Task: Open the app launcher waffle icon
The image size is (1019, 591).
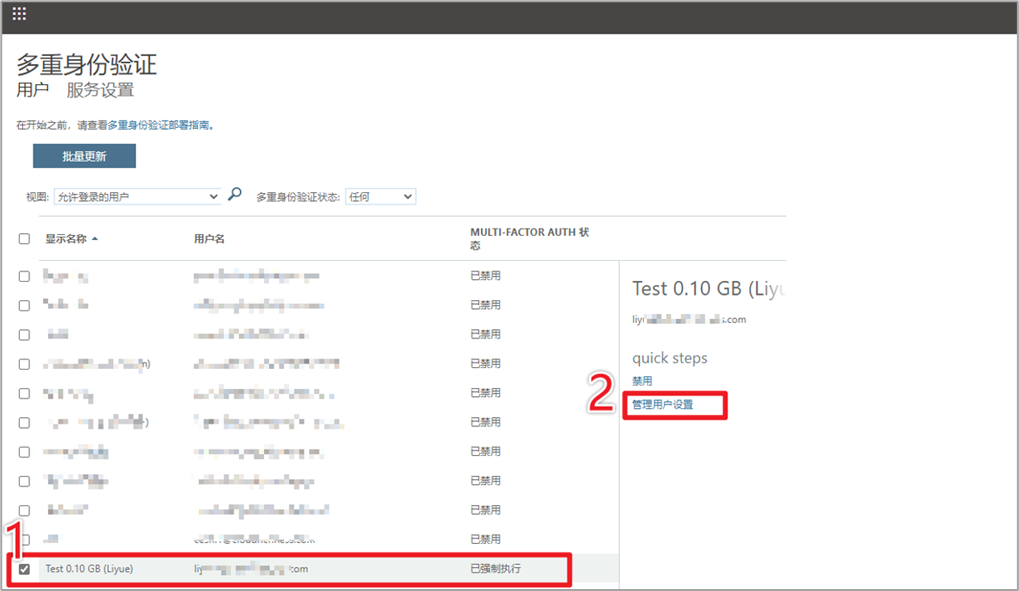Action: tap(19, 15)
